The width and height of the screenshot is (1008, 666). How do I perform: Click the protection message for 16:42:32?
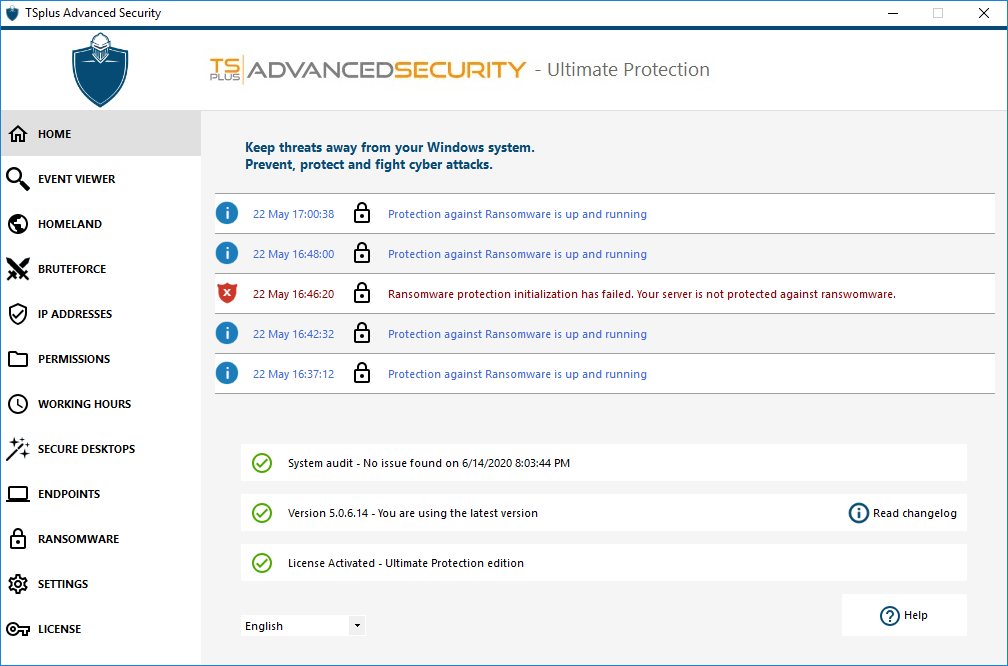click(x=517, y=334)
